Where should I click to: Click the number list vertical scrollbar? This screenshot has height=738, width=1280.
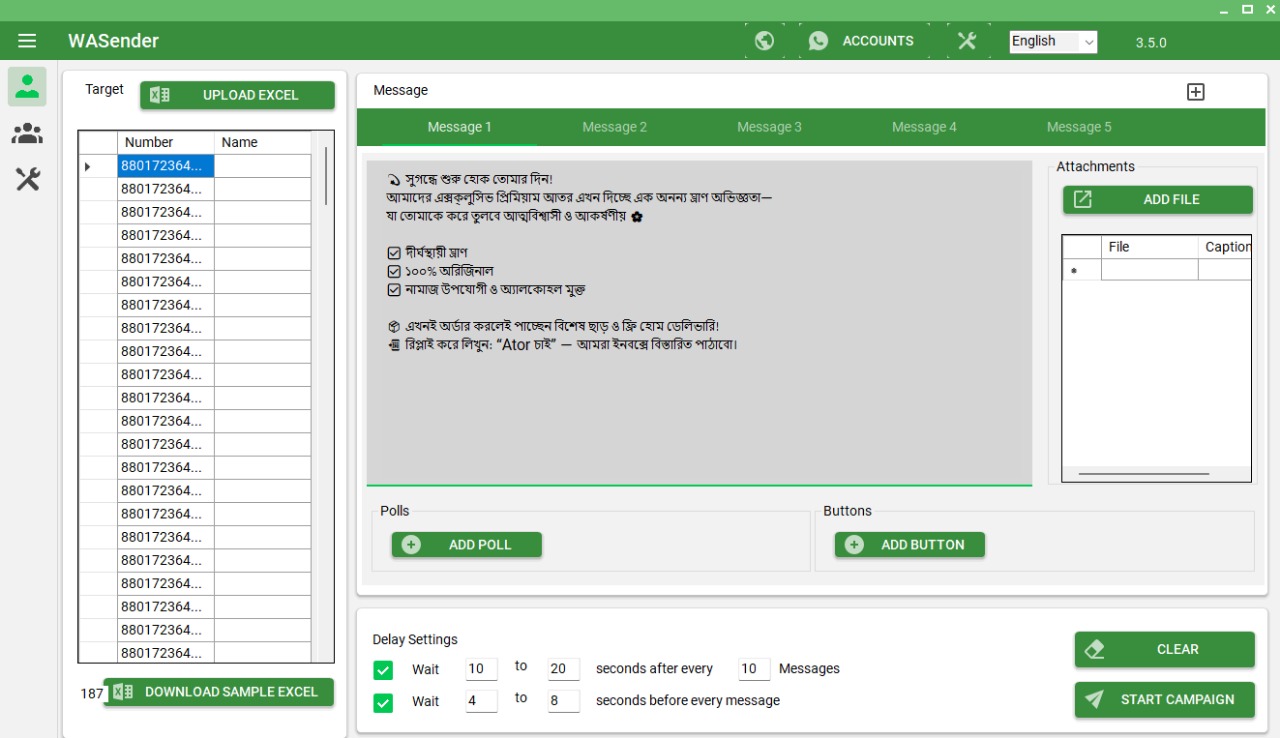[x=325, y=176]
